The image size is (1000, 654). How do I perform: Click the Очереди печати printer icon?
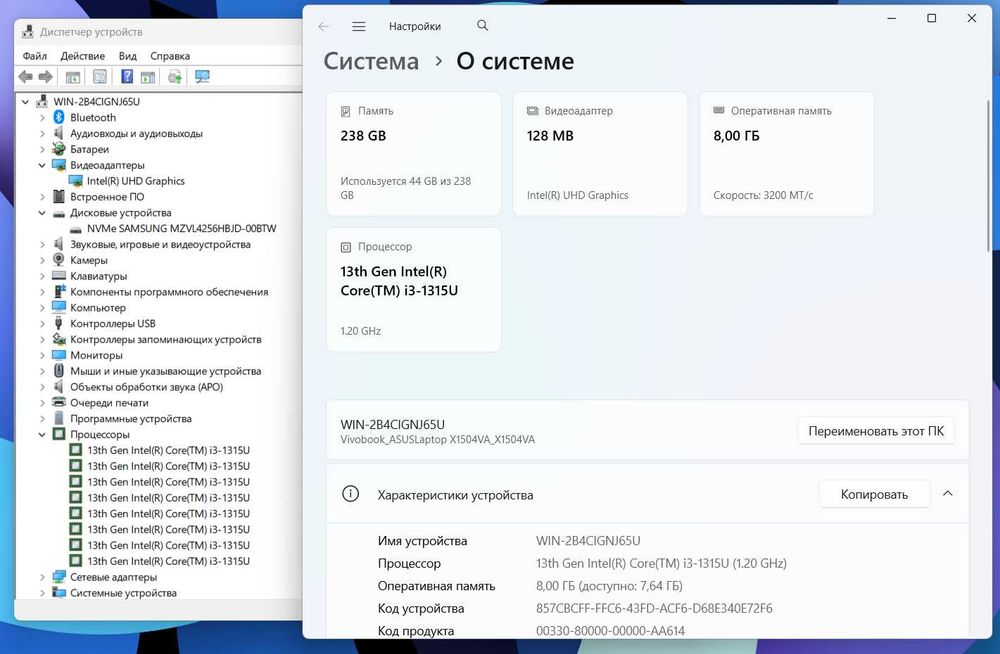(x=59, y=402)
